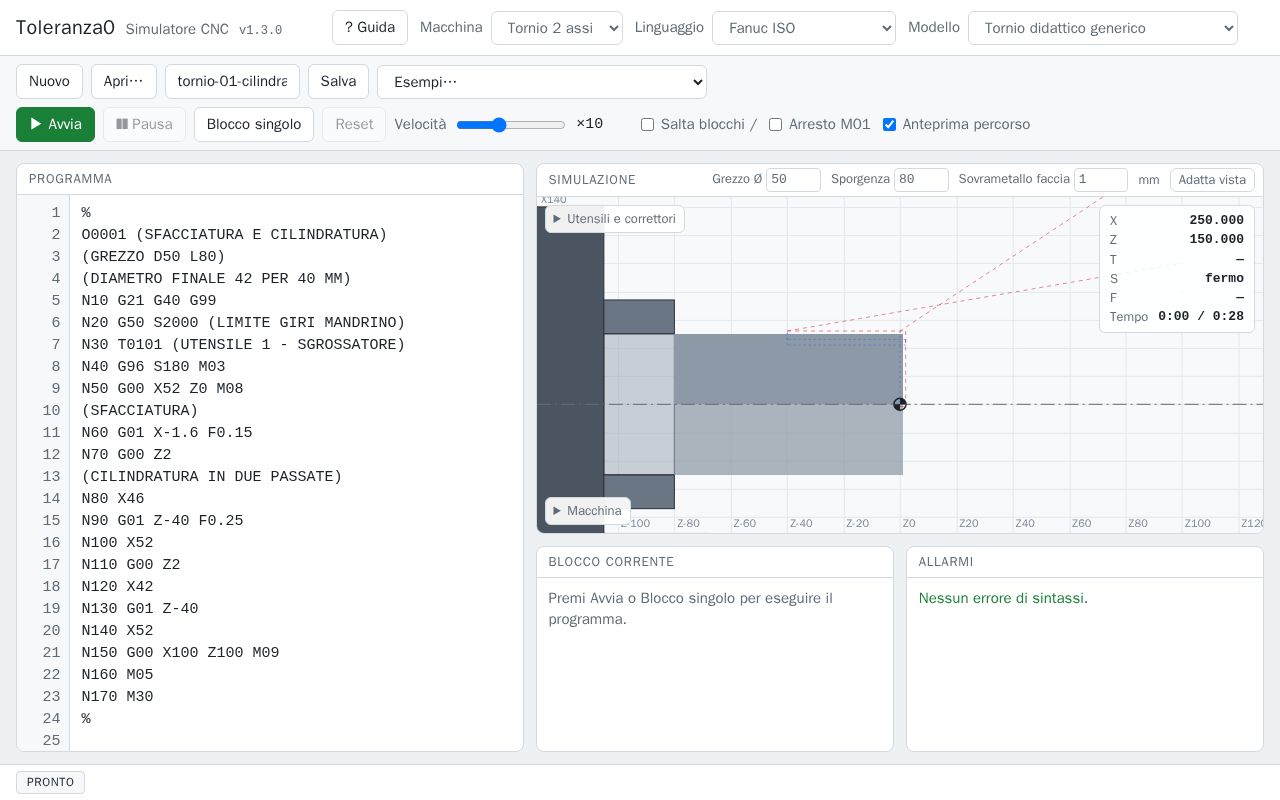Viewport: 1280px width, 800px height.
Task: Click the O0001 program header line
Action: (x=234, y=235)
